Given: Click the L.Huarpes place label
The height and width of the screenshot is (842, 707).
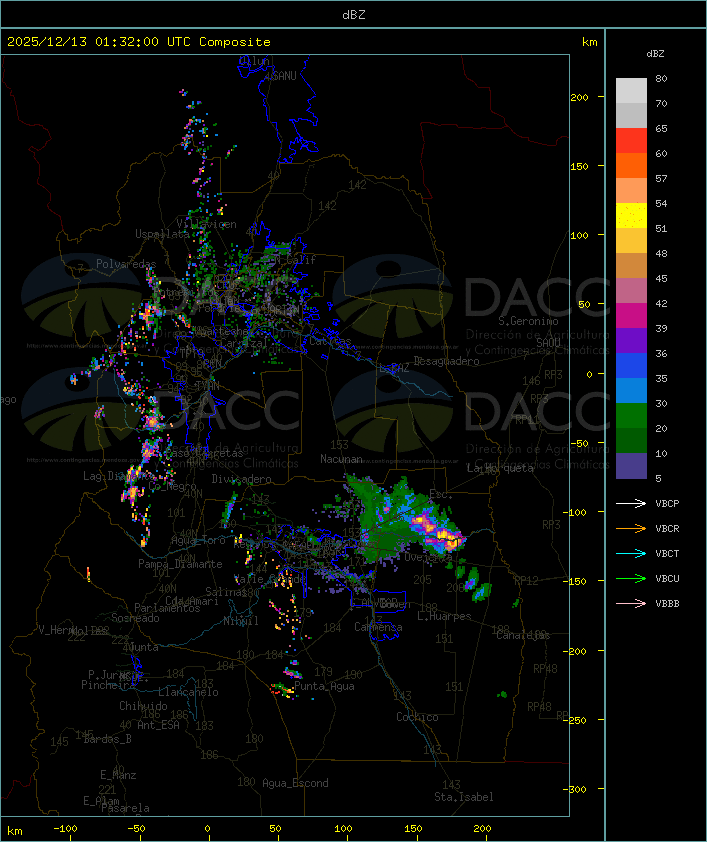Looking at the screenshot, I should pyautogui.click(x=444, y=616).
